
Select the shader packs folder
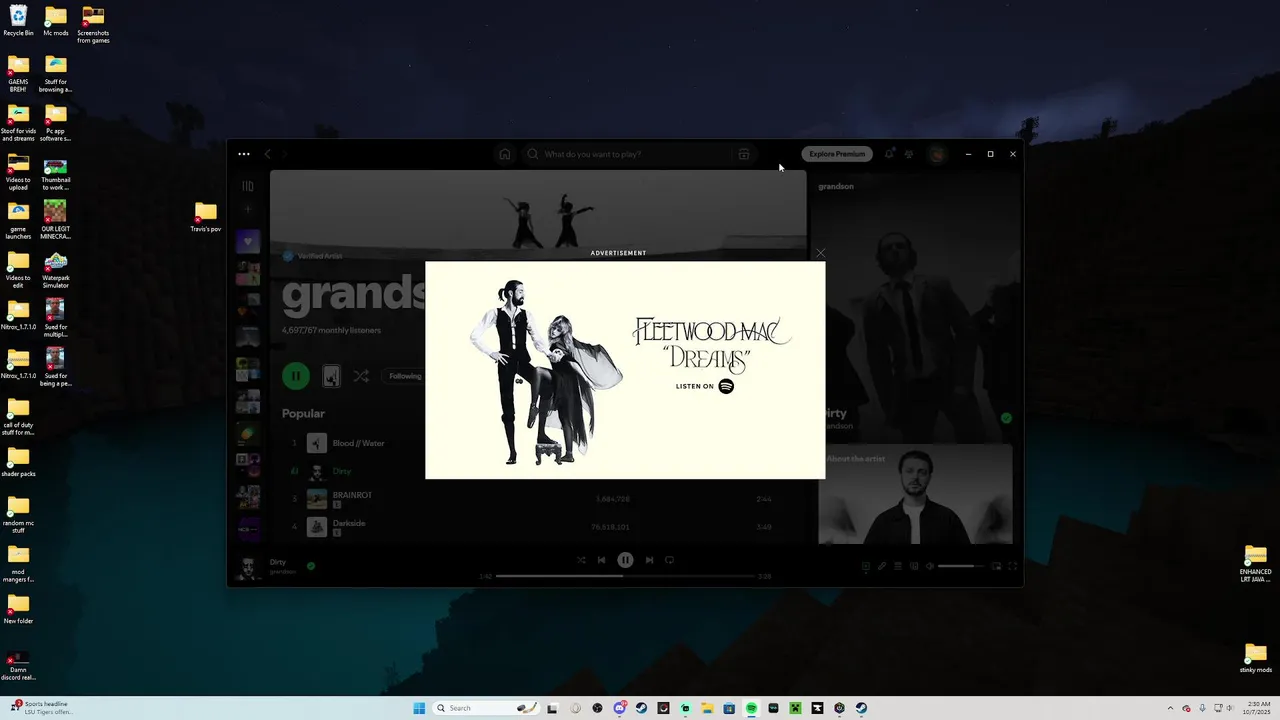click(x=18, y=463)
